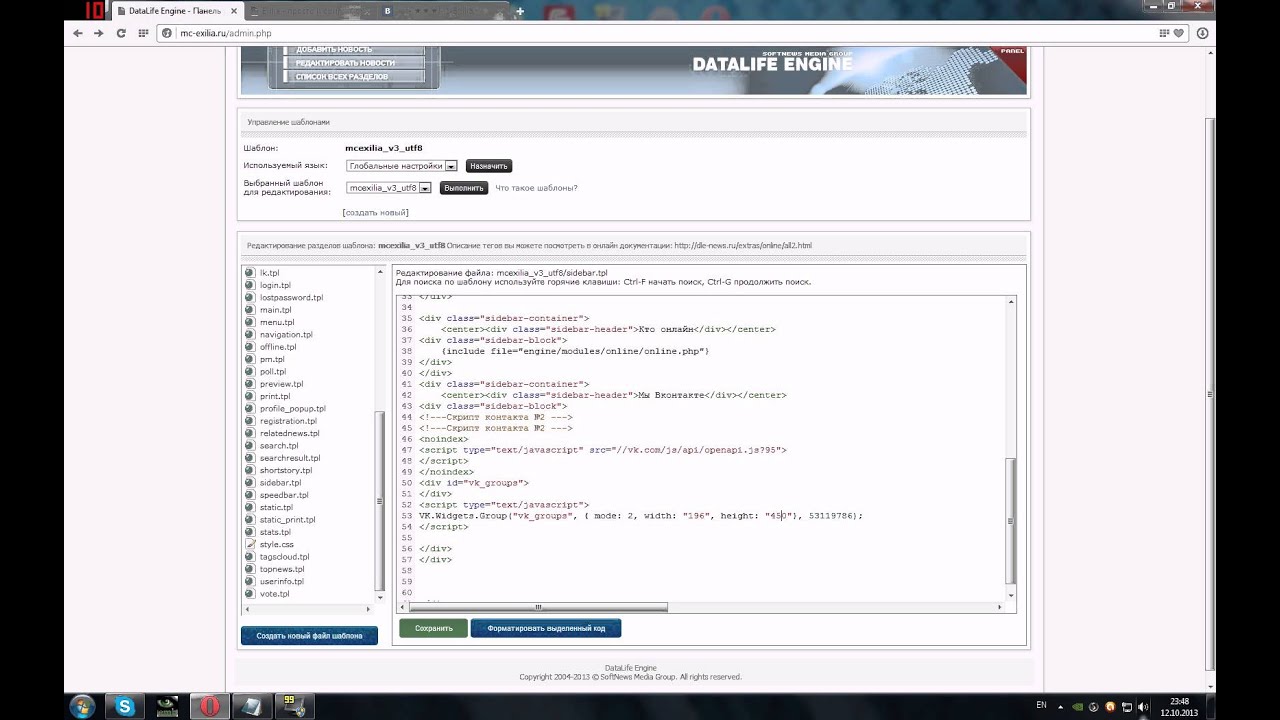1280x720 pixels.
Task: Select preview.tpl file icon
Action: click(250, 384)
